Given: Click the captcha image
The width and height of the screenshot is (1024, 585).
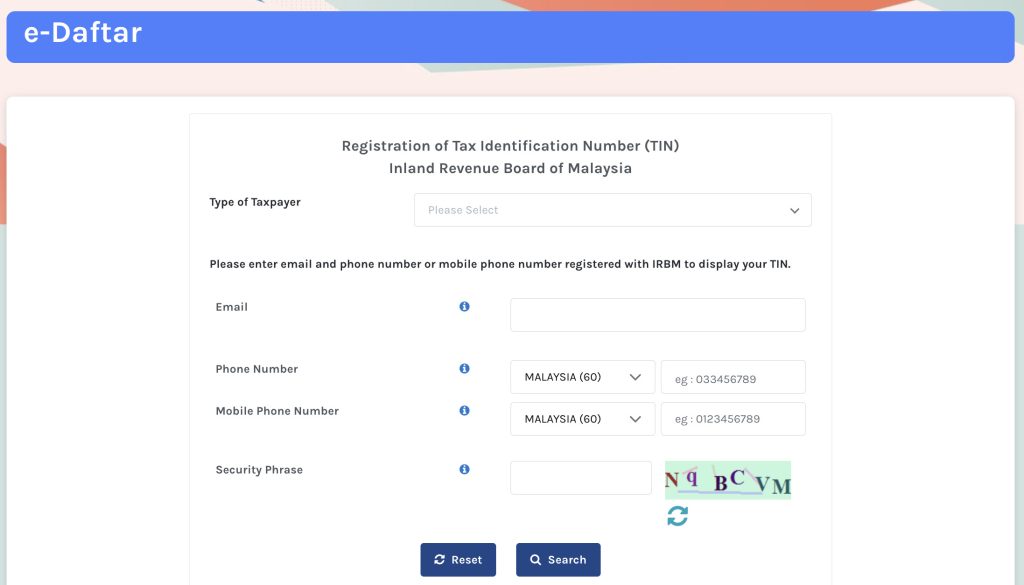Looking at the screenshot, I should 728,480.
